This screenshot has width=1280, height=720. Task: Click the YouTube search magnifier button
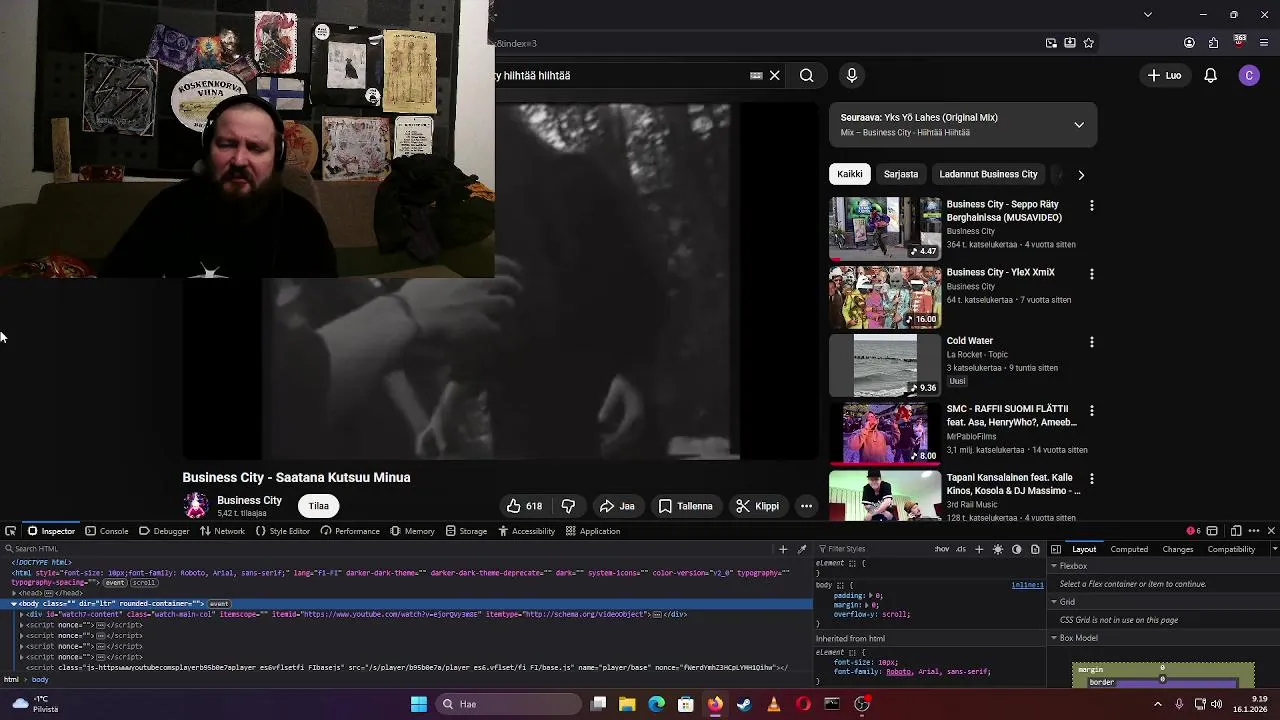[806, 75]
